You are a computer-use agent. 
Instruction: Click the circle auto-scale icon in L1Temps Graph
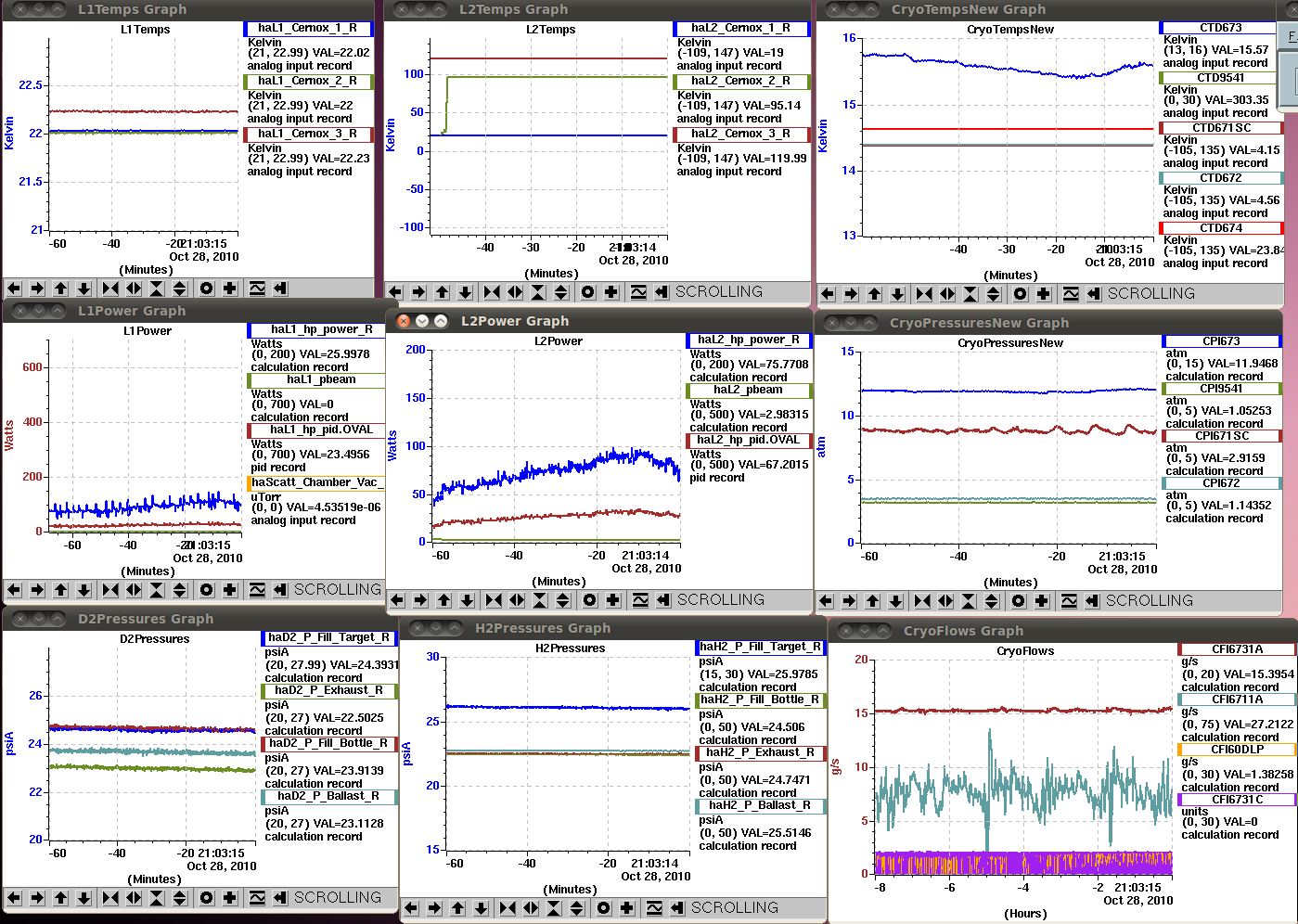(206, 289)
